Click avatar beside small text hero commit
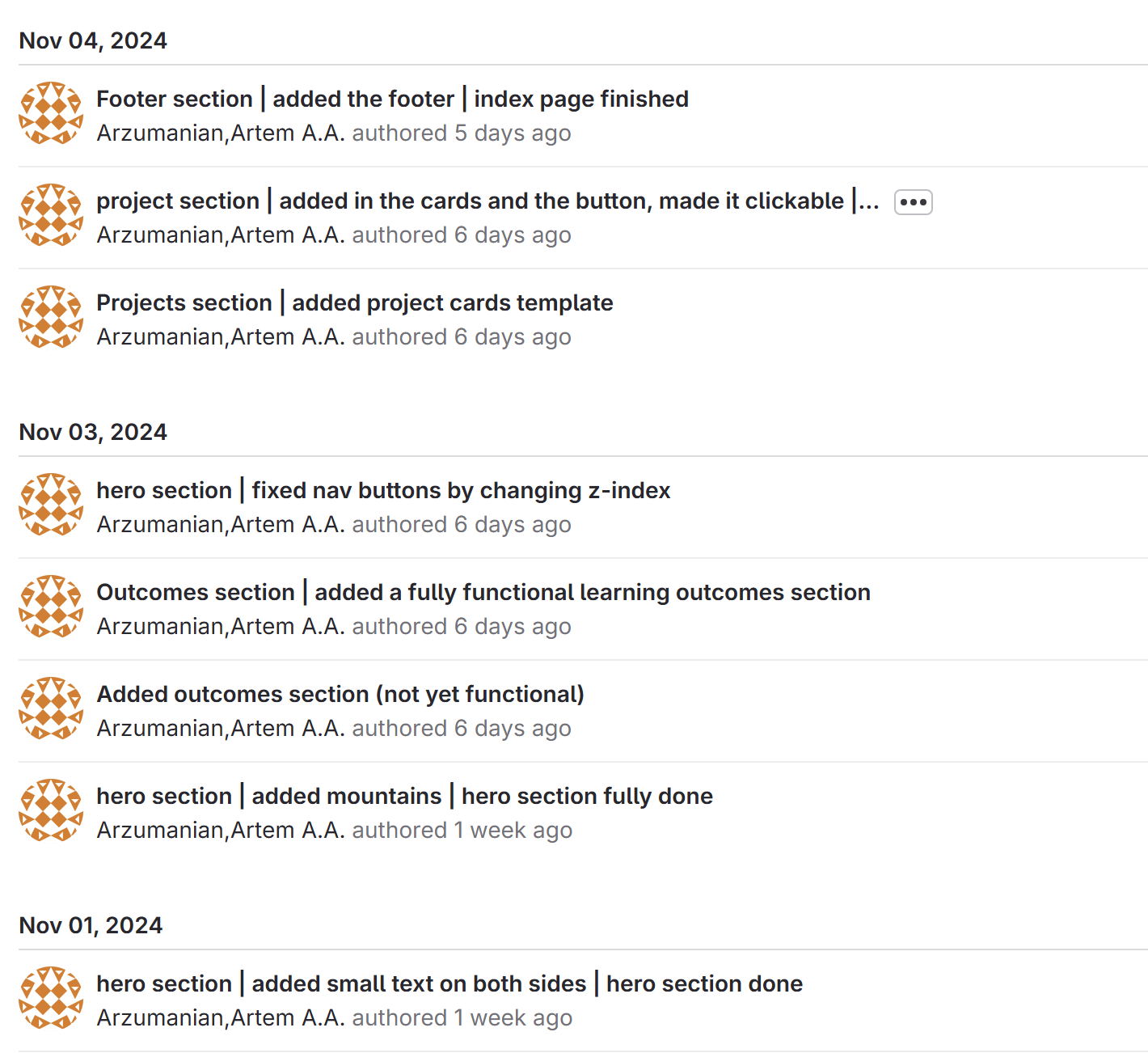Viewport: 1148px width, 1053px height. [x=51, y=998]
